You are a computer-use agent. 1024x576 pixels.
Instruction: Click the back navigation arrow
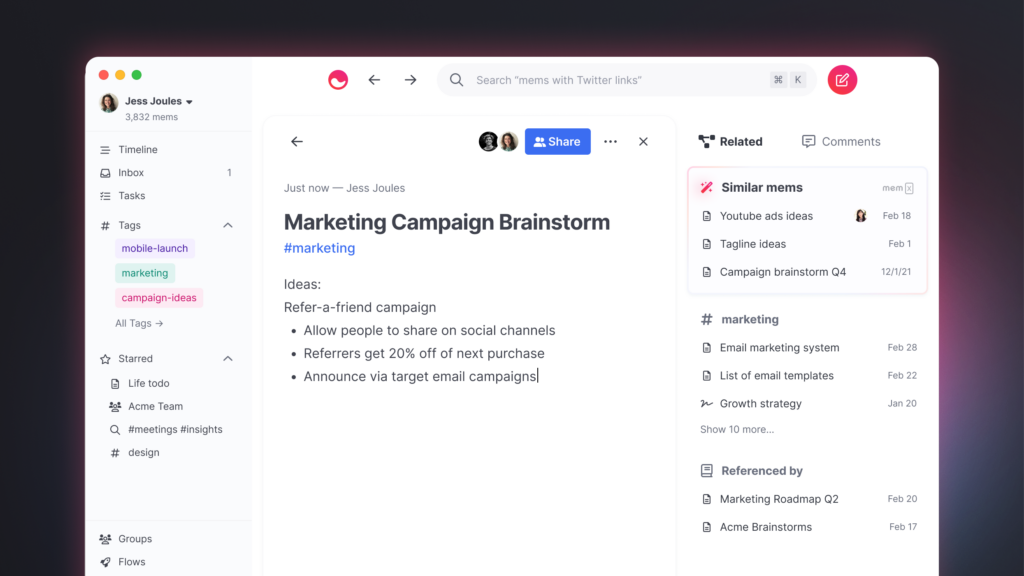pyautogui.click(x=374, y=80)
